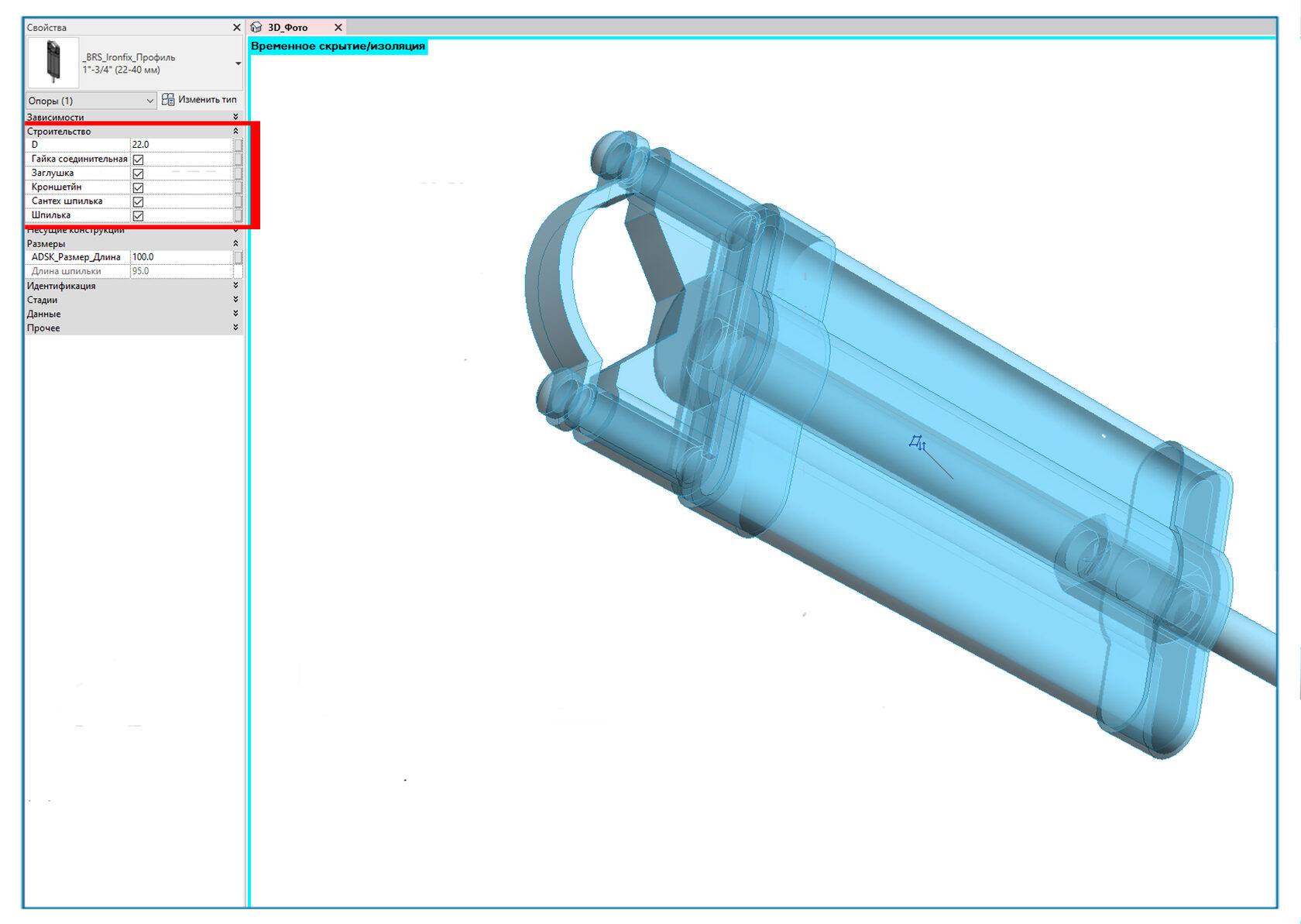The image size is (1301, 924).
Task: Expand the Идентификация section
Action: click(x=235, y=286)
